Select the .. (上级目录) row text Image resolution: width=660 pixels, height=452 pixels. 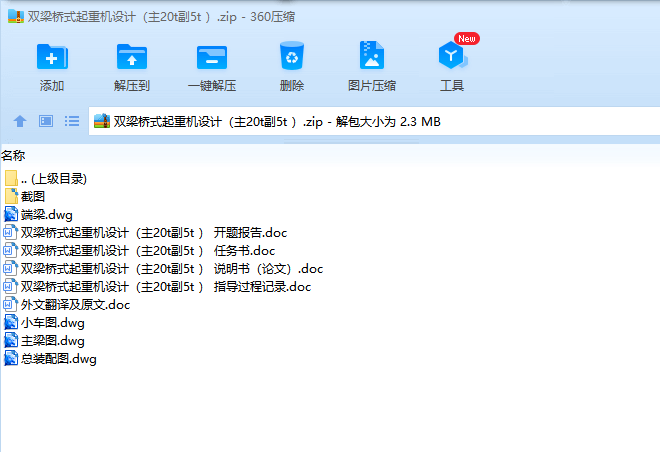tap(54, 178)
